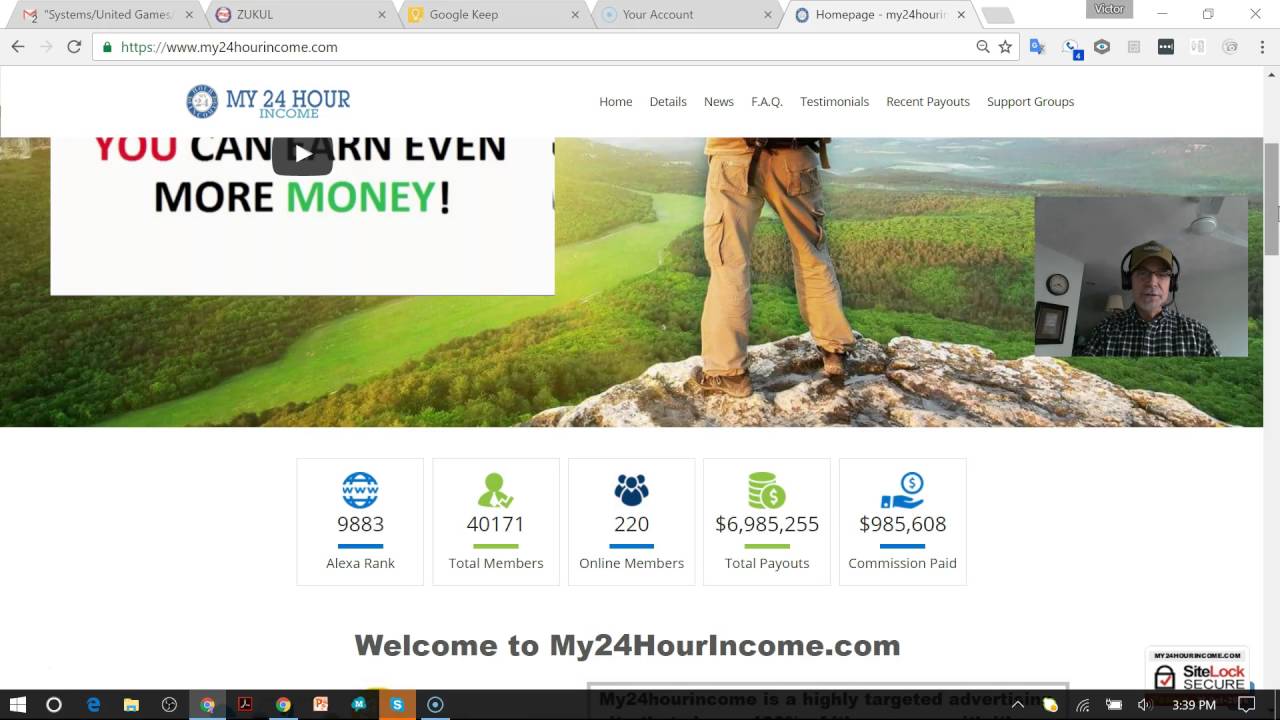The width and height of the screenshot is (1280, 720).
Task: Show hidden system tray icons
Action: point(1018,705)
